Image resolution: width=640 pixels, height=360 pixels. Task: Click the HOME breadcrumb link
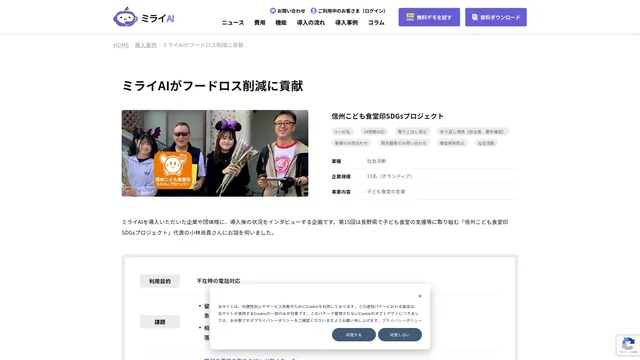tap(121, 45)
